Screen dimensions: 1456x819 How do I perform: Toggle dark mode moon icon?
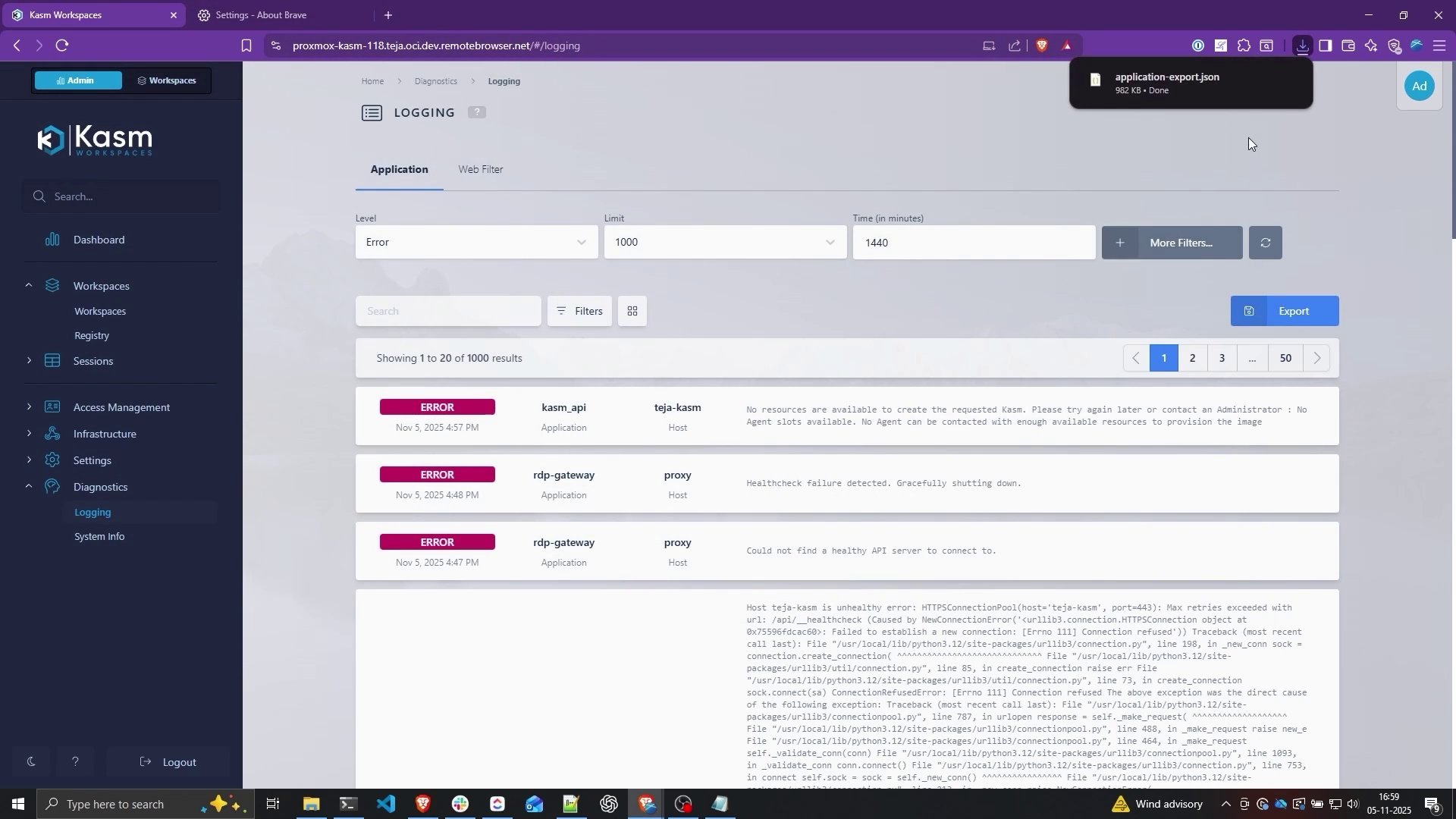[x=31, y=761]
